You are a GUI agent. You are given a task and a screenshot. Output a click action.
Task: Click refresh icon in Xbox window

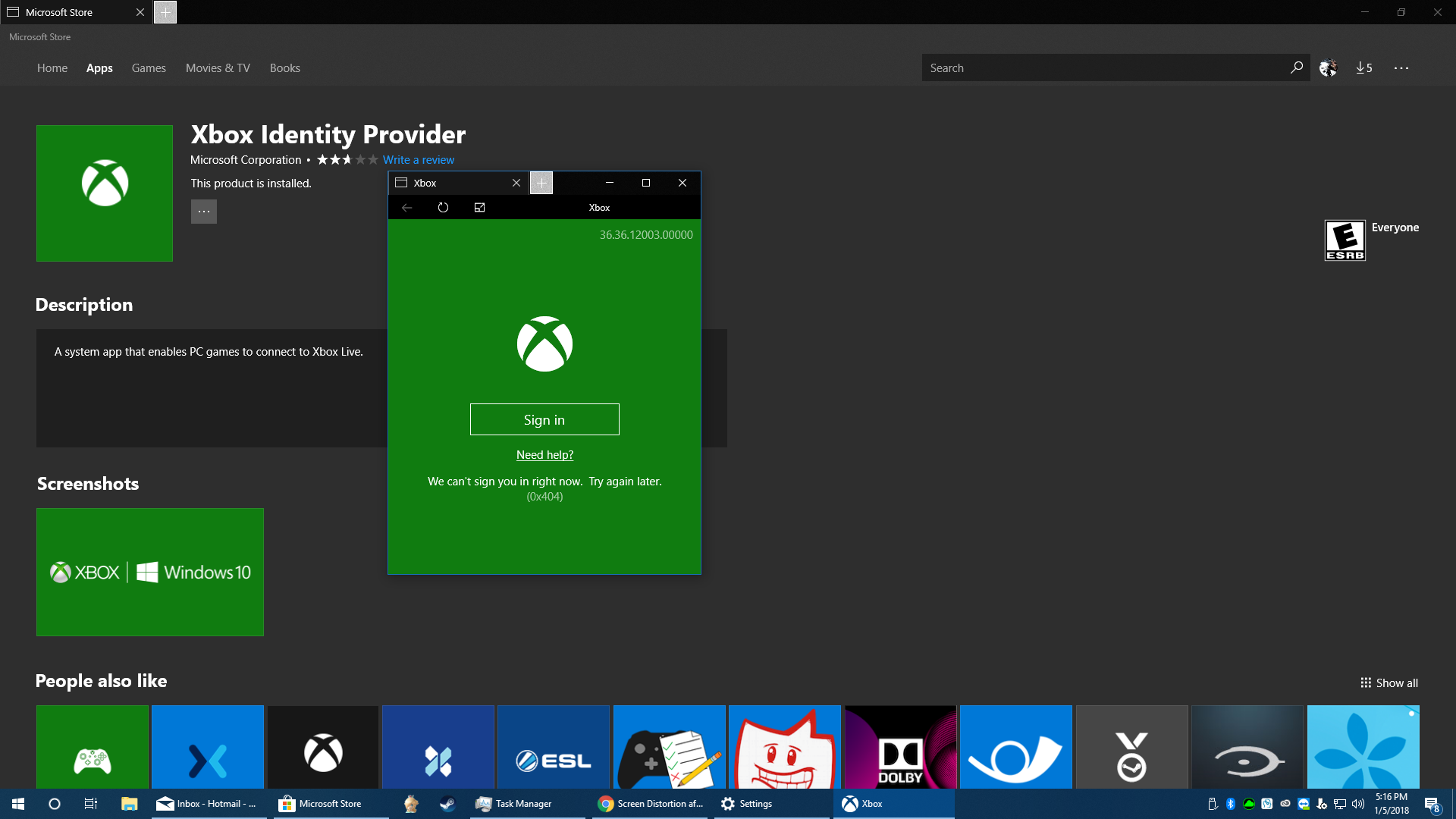444,207
